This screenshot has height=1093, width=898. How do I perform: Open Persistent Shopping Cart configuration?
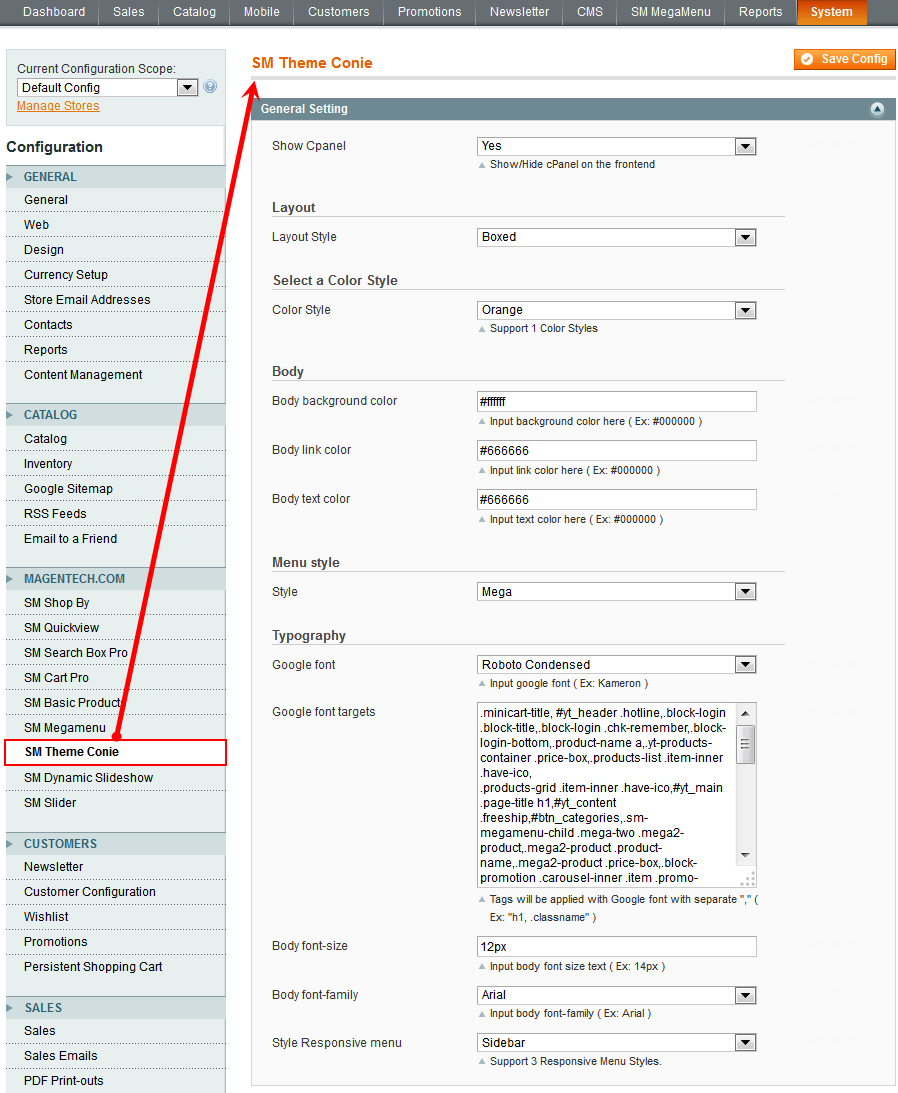point(115,968)
